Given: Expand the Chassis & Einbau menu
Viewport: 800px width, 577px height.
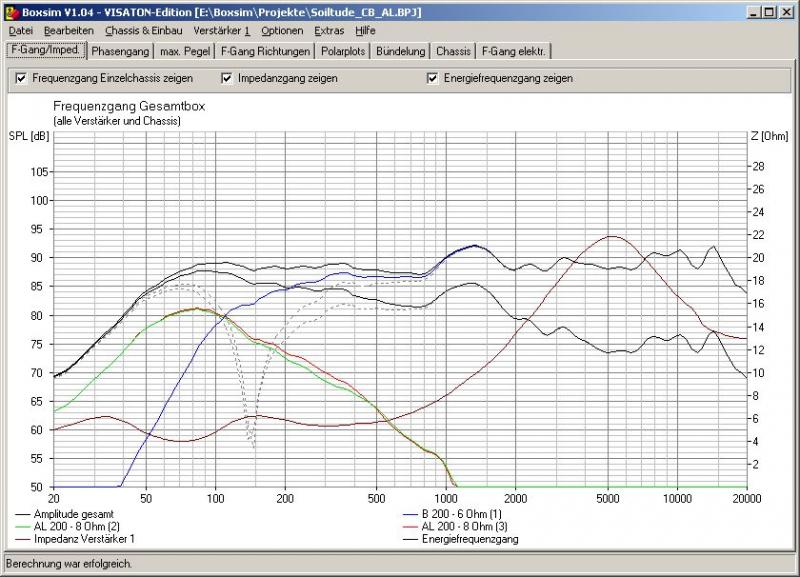Looking at the screenshot, I should [143, 31].
